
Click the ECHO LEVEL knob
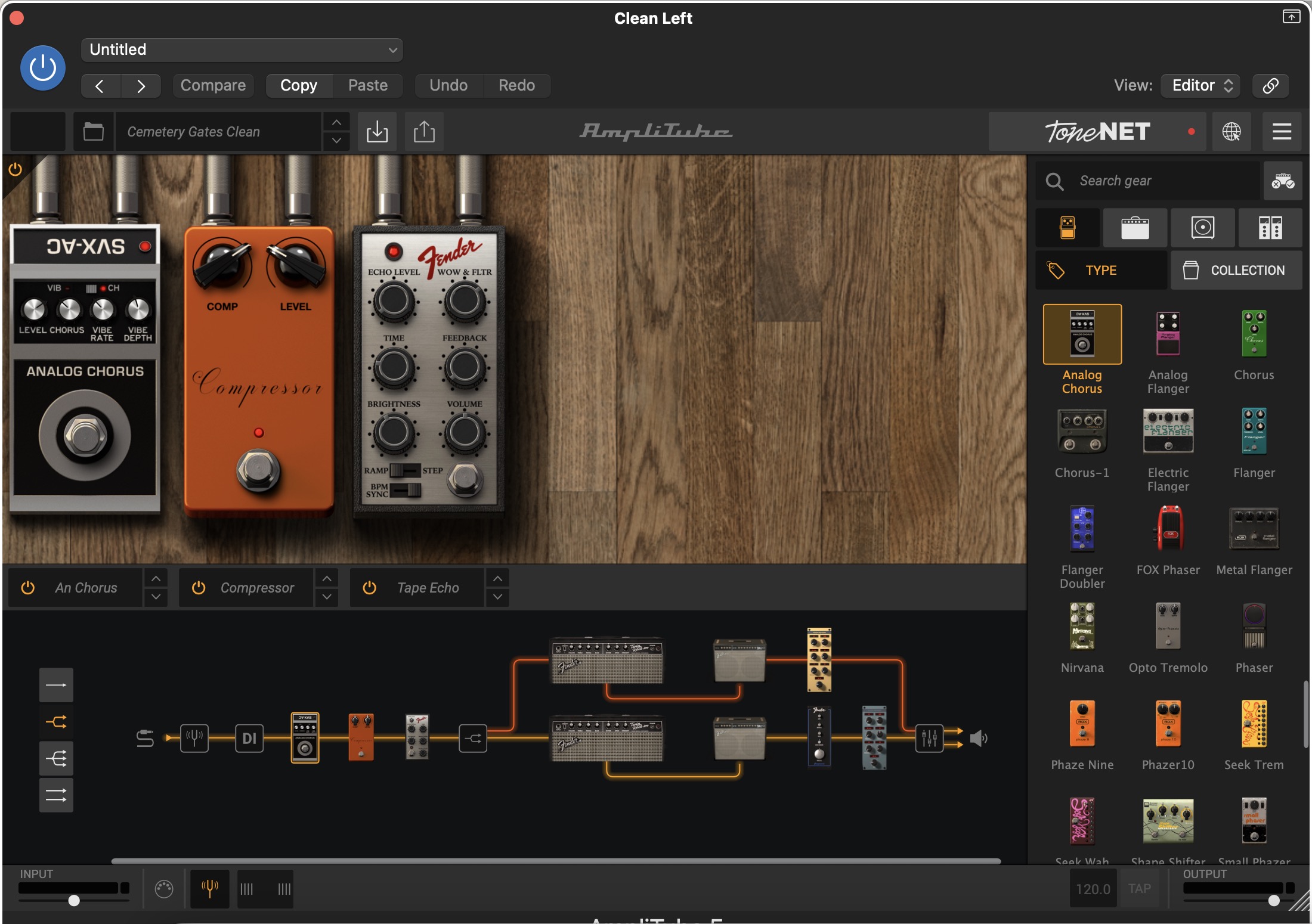(394, 301)
